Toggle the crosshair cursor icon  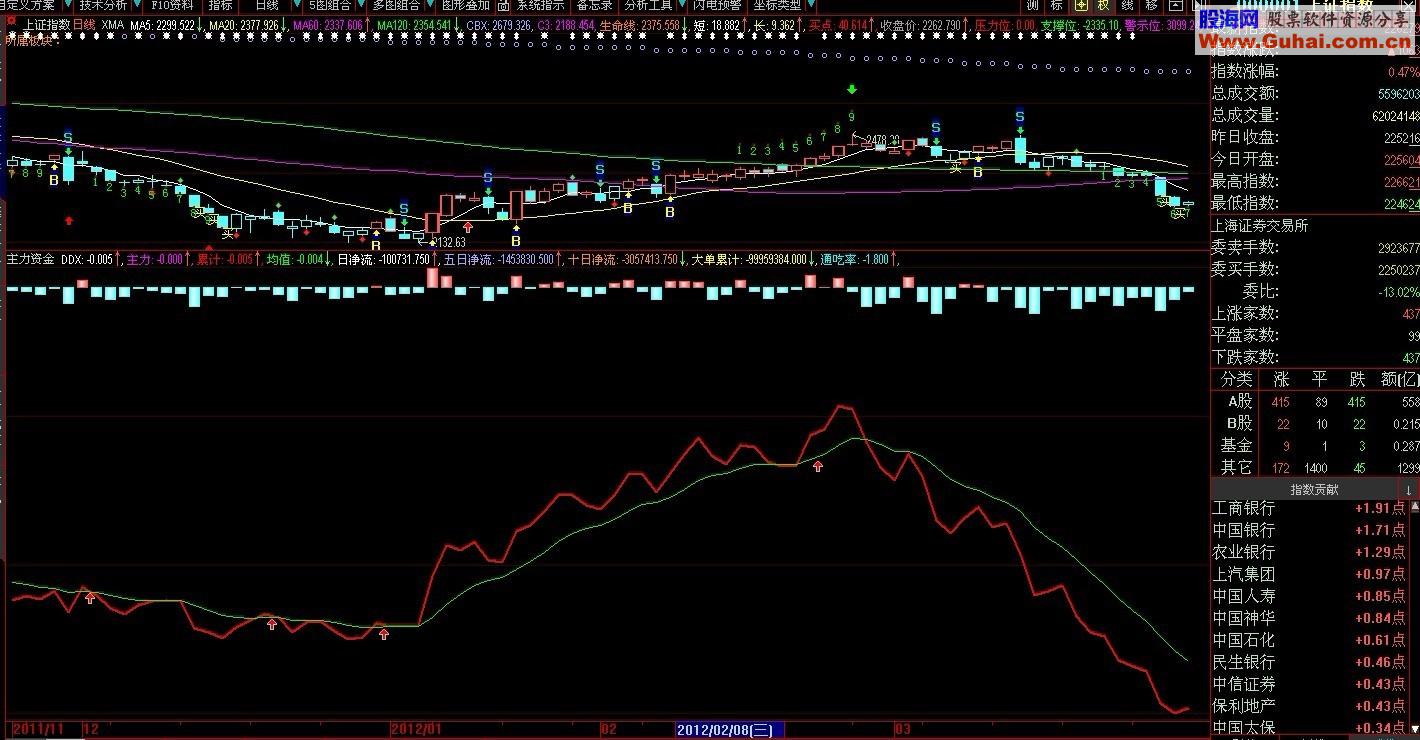pyautogui.click(x=1081, y=5)
